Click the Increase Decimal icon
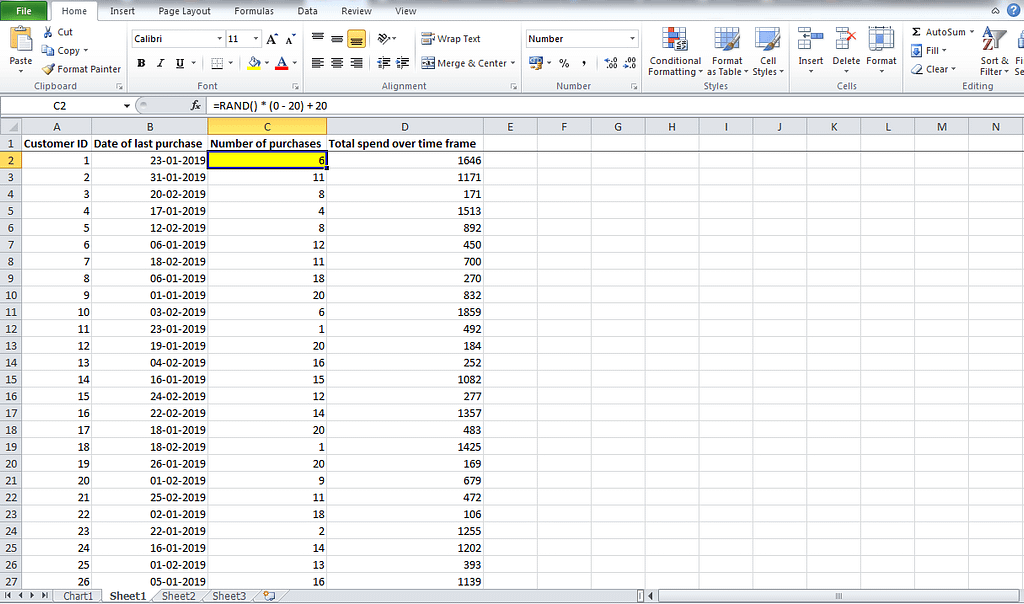 click(x=611, y=63)
